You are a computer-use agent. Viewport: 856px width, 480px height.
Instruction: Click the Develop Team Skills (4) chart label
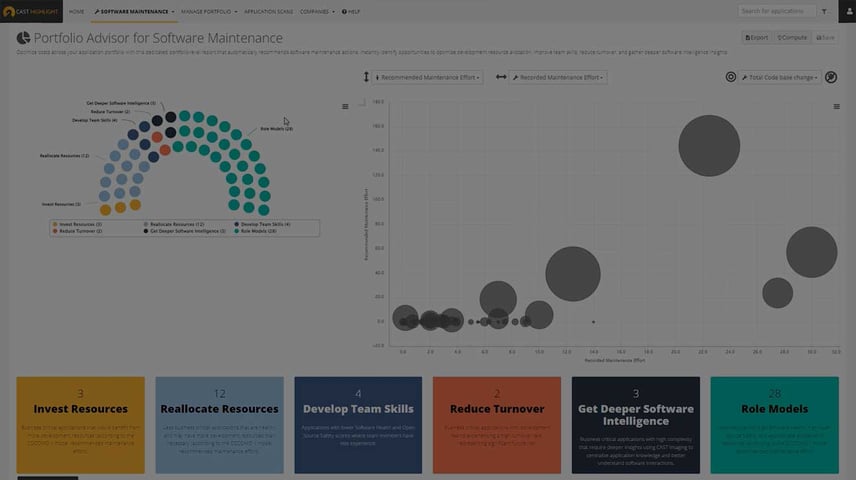[x=94, y=120]
